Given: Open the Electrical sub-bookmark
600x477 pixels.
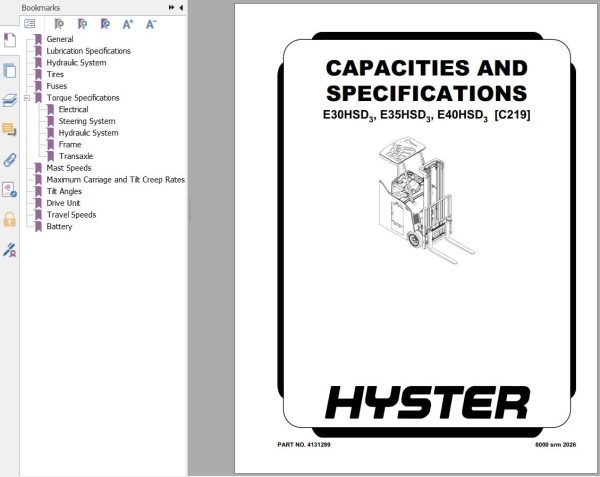Looking at the screenshot, I should [x=73, y=109].
